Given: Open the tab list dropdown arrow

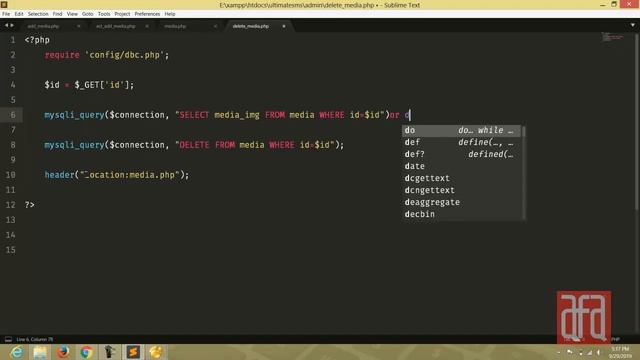Looking at the screenshot, I should click(633, 25).
